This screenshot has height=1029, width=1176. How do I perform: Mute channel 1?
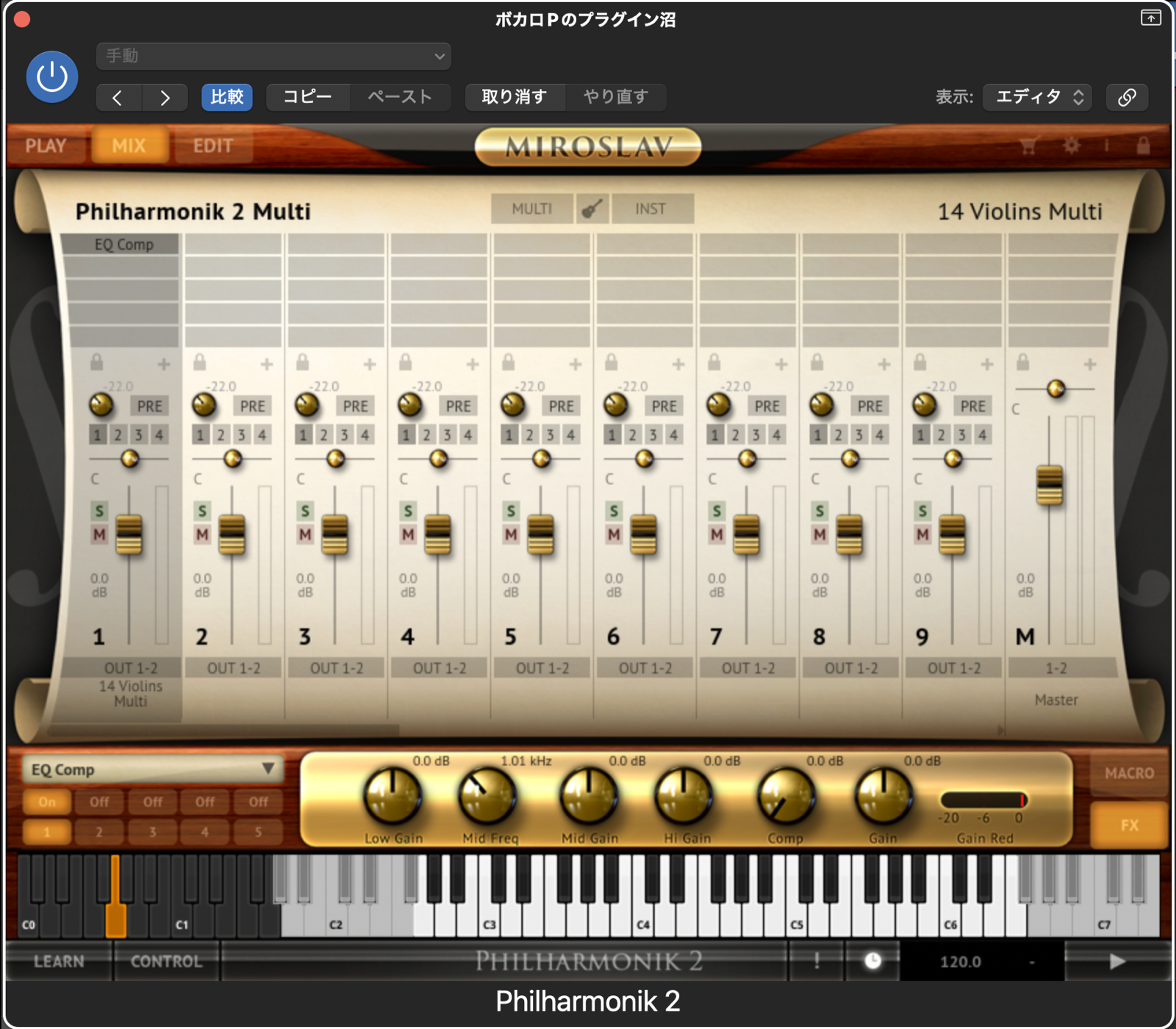point(99,534)
